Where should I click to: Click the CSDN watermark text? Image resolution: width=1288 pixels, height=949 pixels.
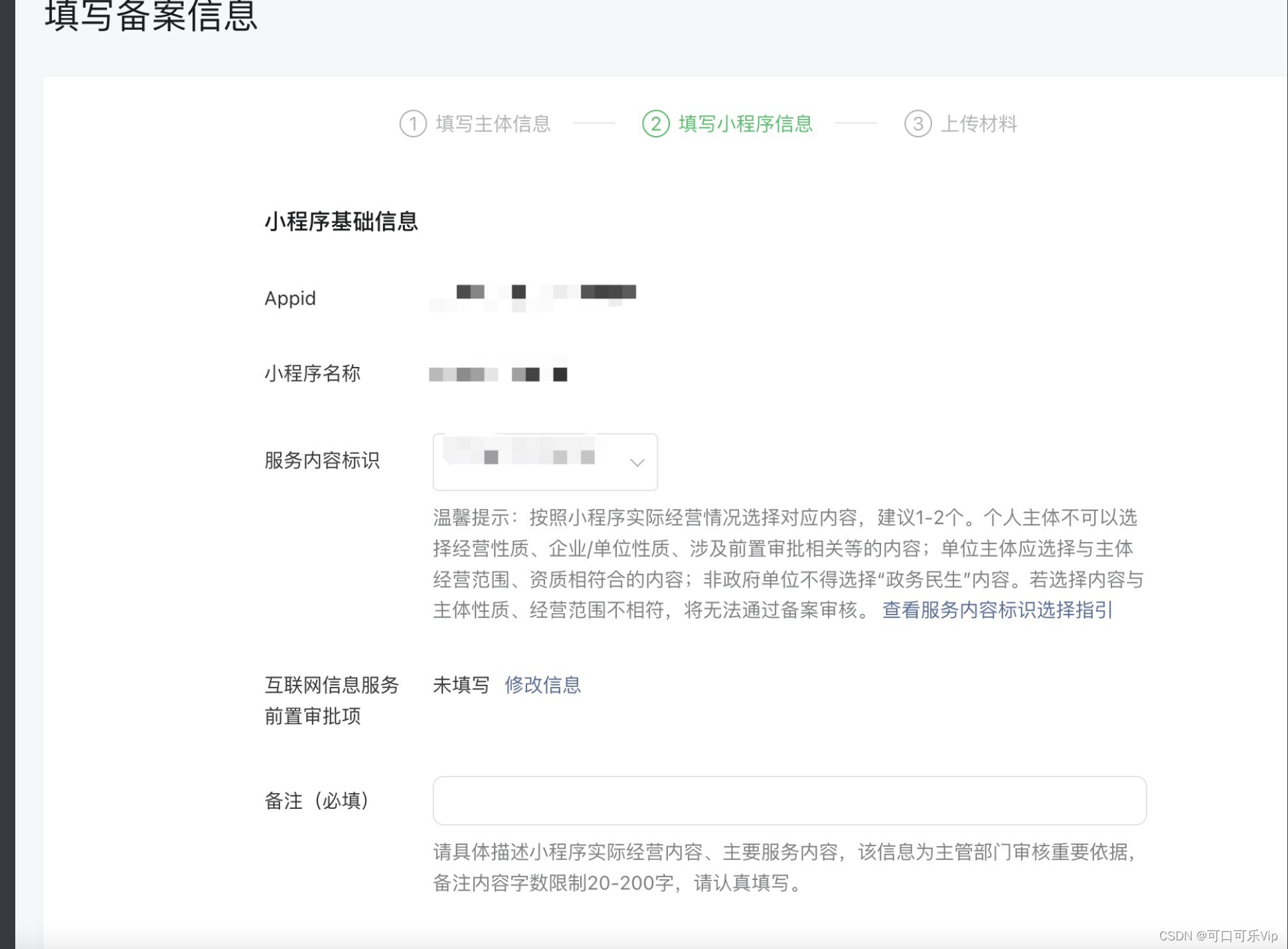(x=1218, y=936)
